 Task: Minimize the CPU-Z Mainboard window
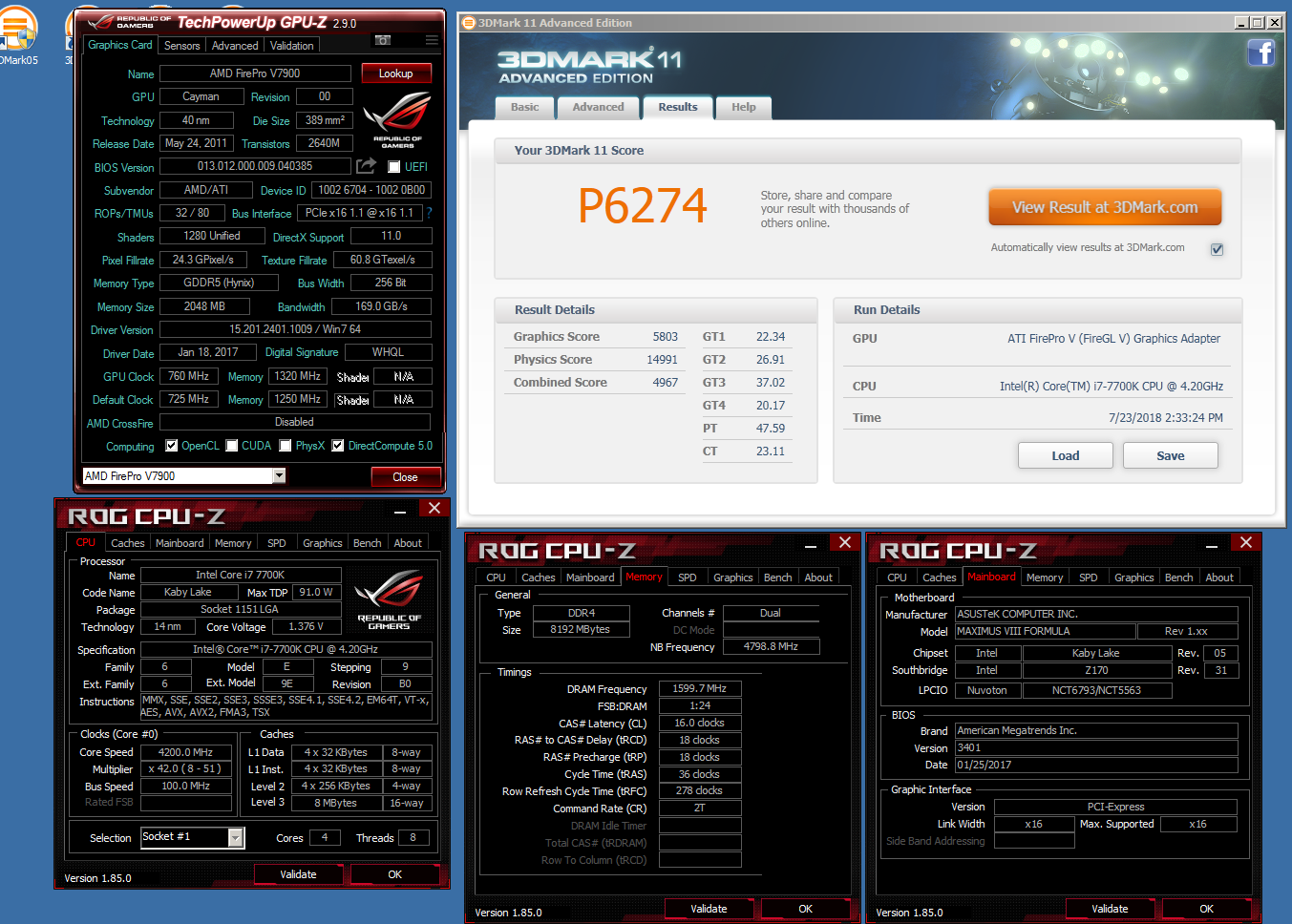pyautogui.click(x=1212, y=544)
